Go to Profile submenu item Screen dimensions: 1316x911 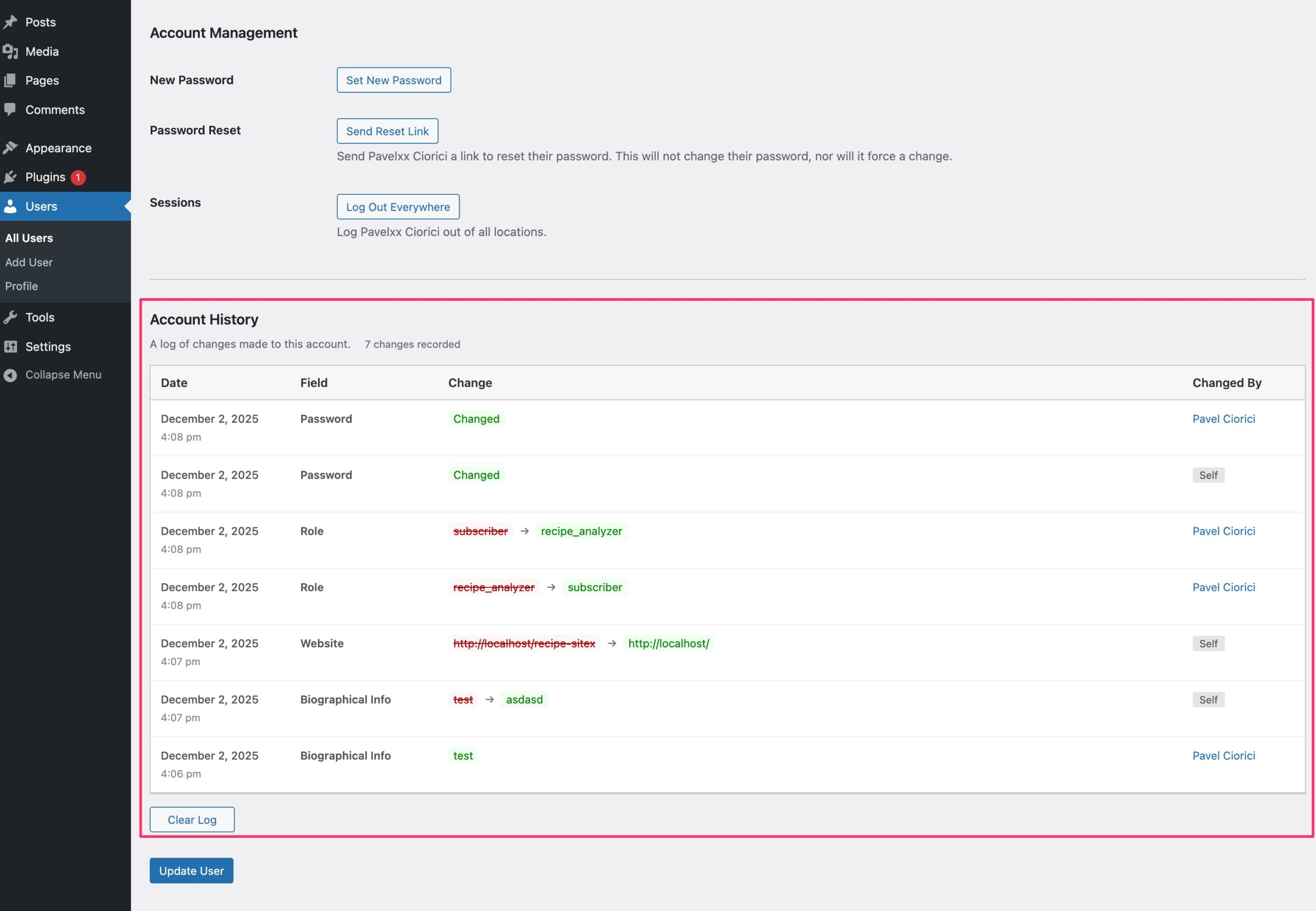[22, 286]
